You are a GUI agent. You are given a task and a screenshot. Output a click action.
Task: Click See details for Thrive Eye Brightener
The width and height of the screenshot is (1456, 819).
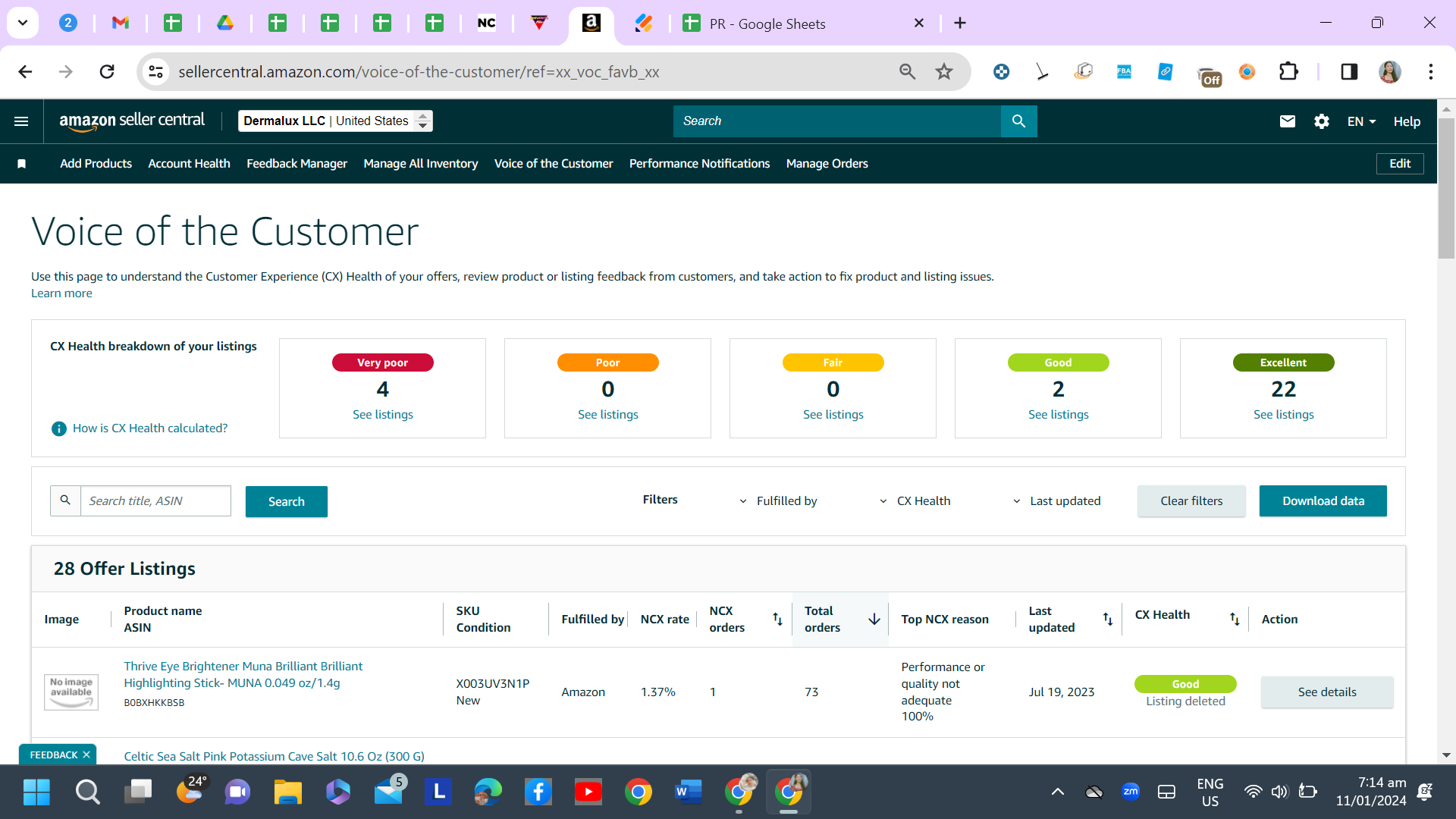[x=1327, y=692]
